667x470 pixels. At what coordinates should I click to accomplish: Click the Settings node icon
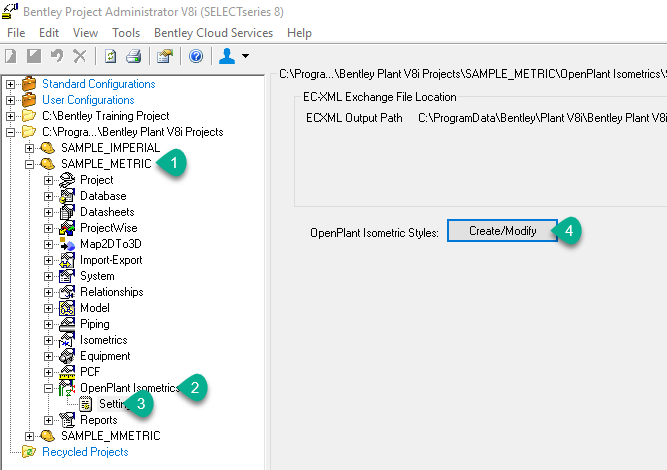[x=86, y=404]
